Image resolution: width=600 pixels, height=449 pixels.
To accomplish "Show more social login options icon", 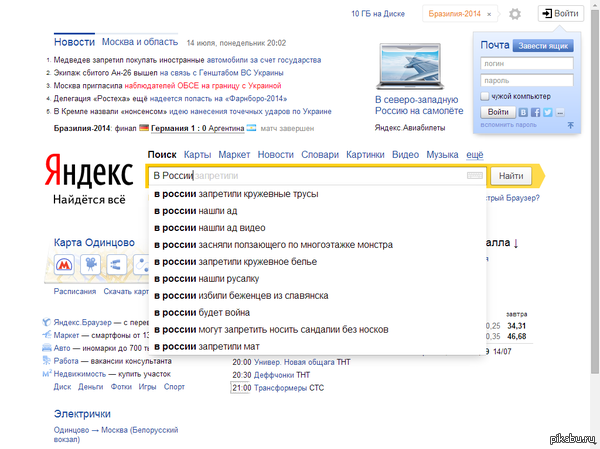I will pyautogui.click(x=560, y=112).
